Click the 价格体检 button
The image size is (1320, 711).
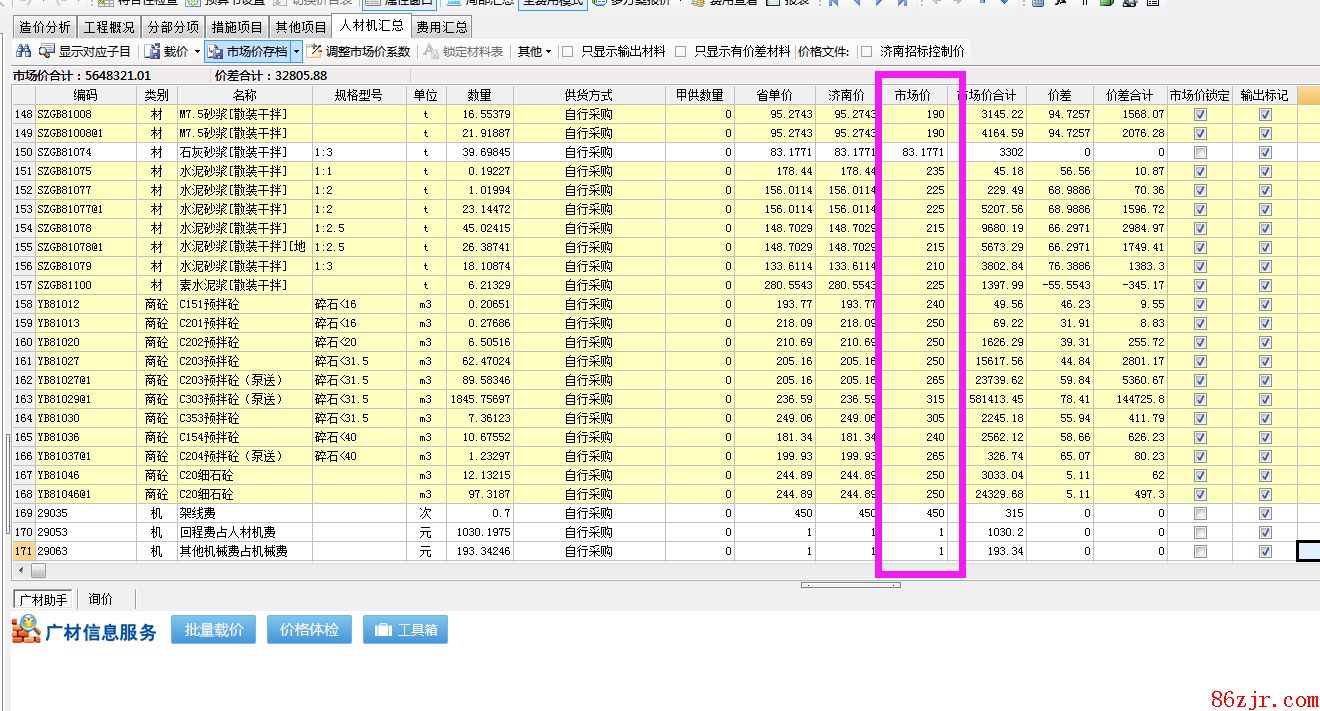309,630
